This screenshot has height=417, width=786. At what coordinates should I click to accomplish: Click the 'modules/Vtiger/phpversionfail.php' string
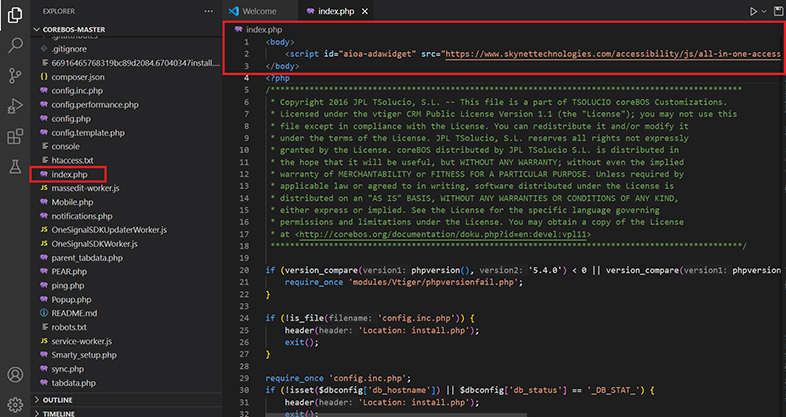click(436, 282)
